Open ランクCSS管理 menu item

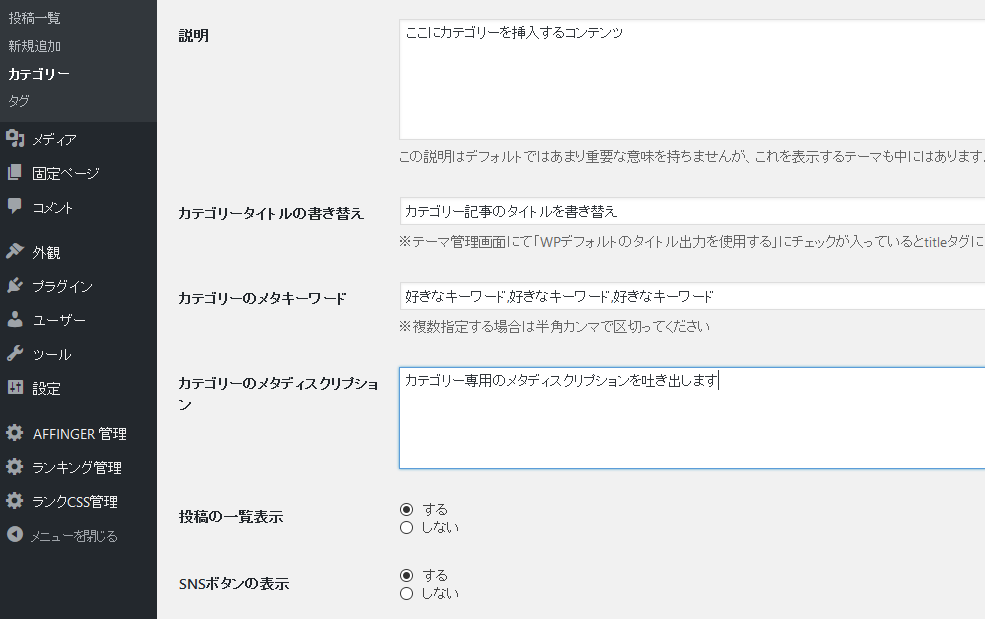click(x=75, y=501)
